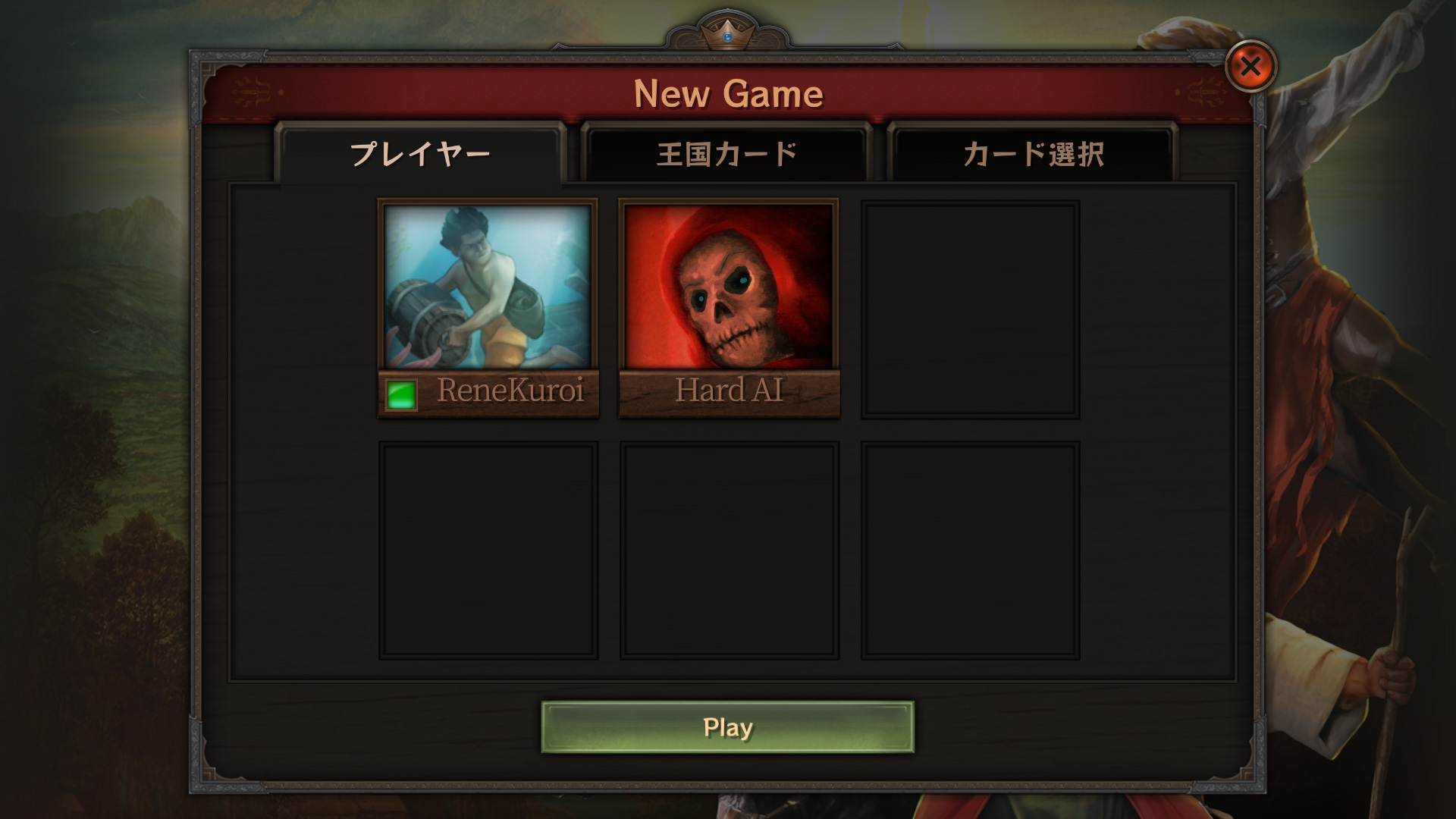
Task: Click the ReneKuroi player avatar
Action: point(488,286)
